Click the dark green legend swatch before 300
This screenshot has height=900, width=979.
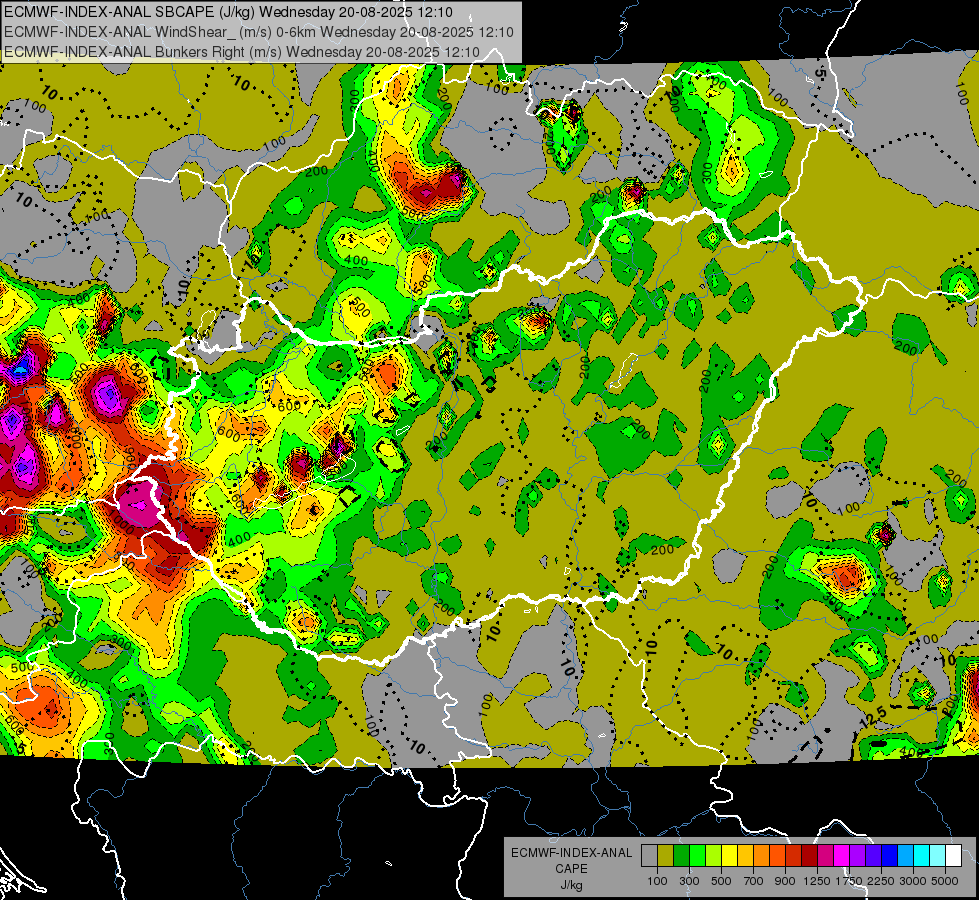(681, 855)
